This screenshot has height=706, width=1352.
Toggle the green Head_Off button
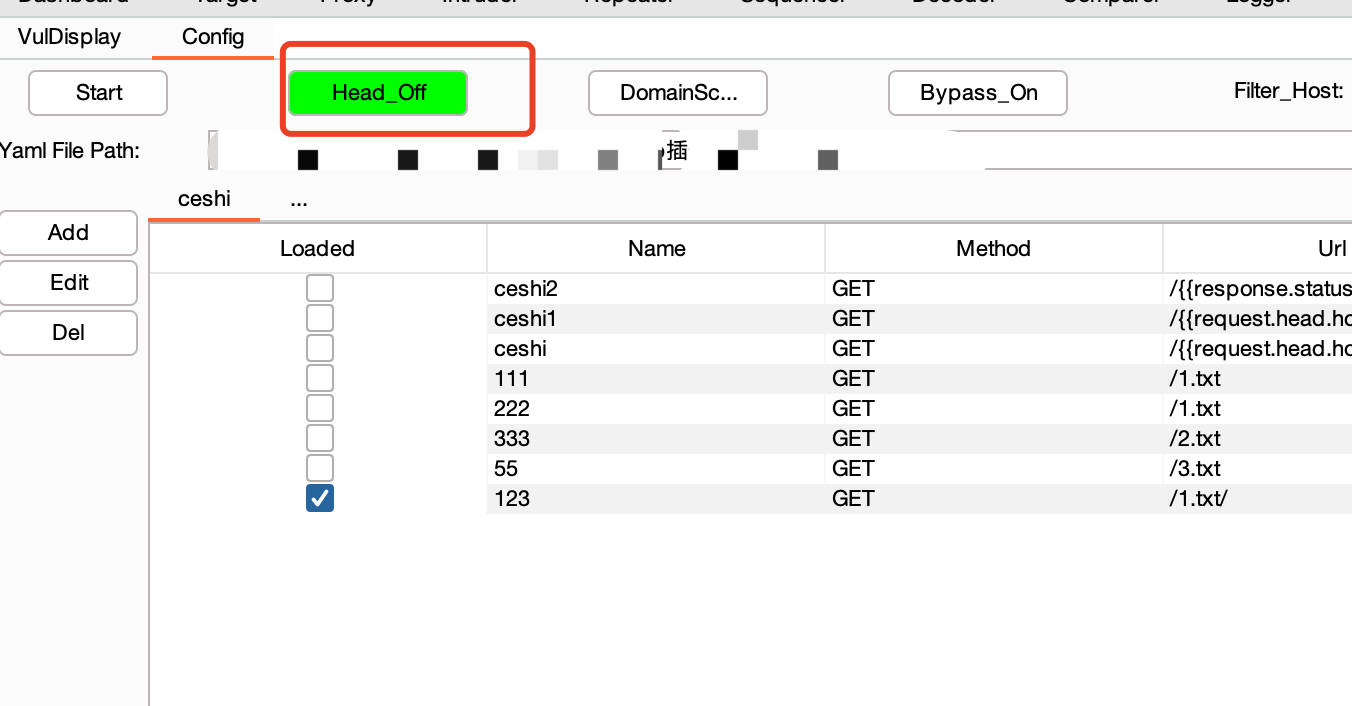click(x=378, y=93)
